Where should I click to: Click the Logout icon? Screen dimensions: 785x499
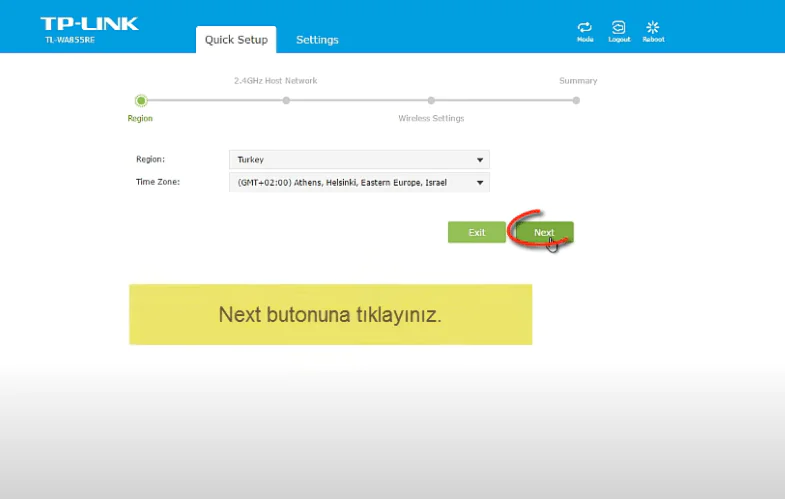tap(619, 32)
